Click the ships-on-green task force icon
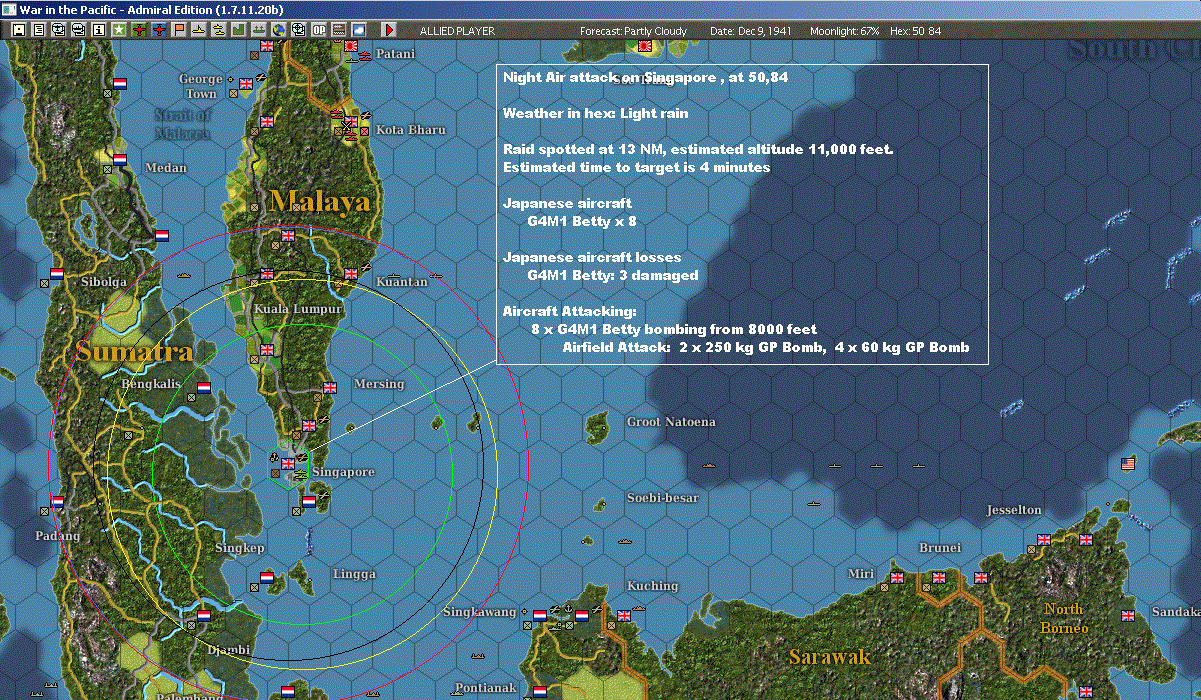This screenshot has width=1201, height=700. pyautogui.click(x=258, y=30)
